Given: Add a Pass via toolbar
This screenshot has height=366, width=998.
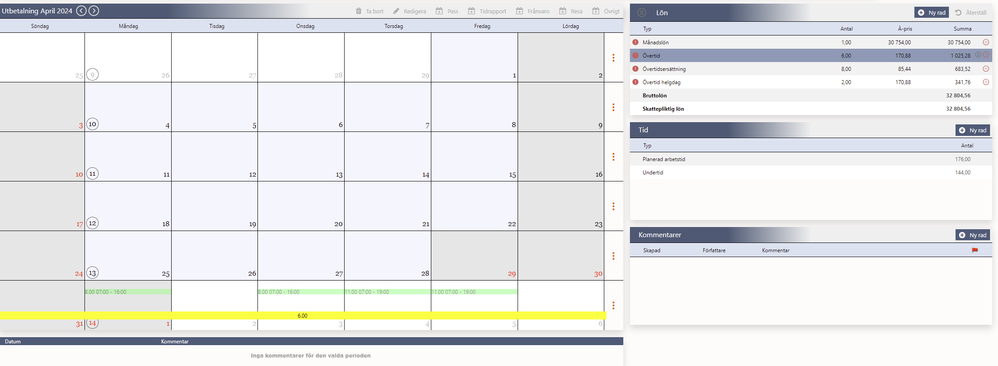Looking at the screenshot, I should pyautogui.click(x=447, y=11).
